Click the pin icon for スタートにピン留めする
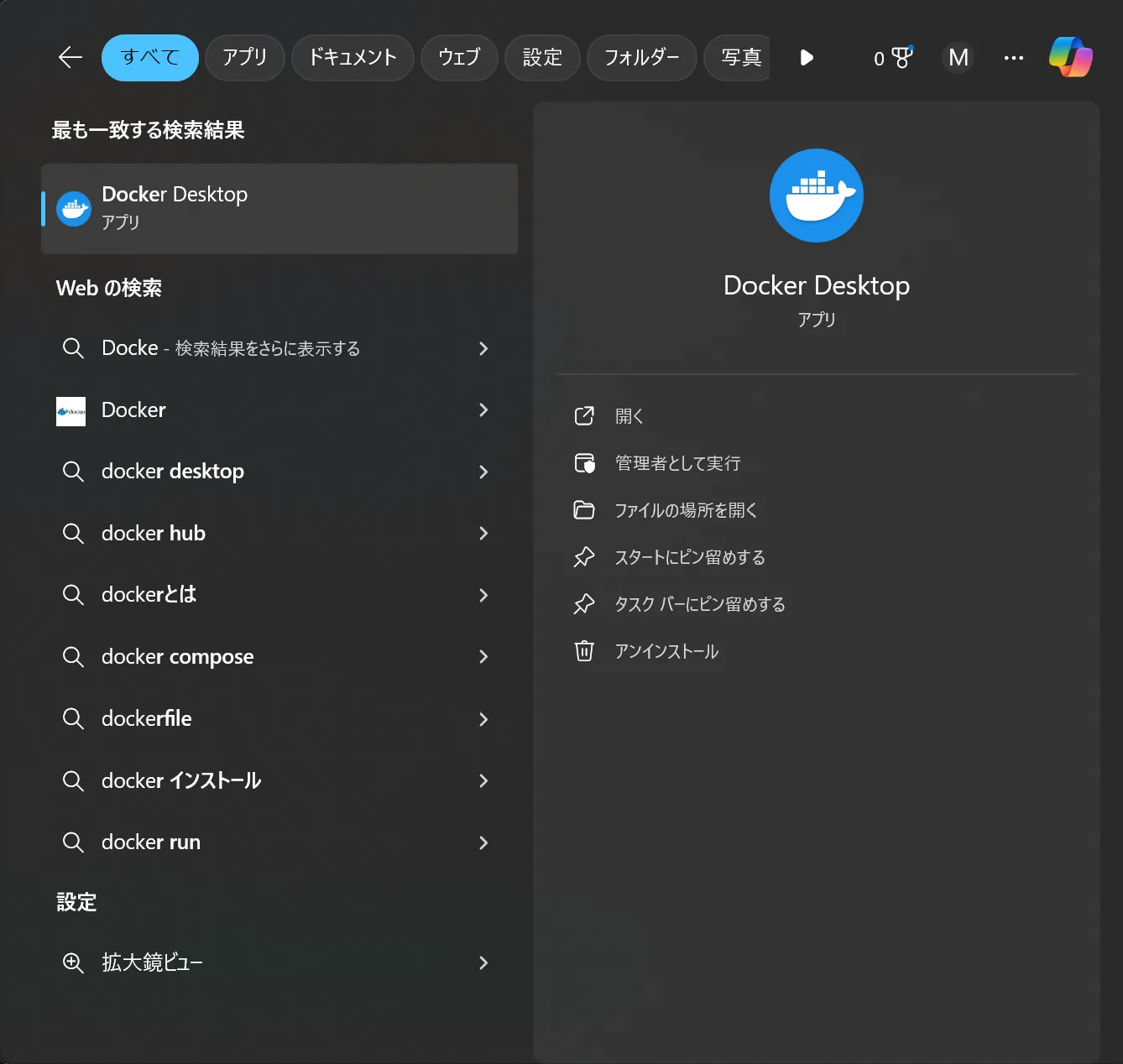The height and width of the screenshot is (1064, 1123). (585, 556)
